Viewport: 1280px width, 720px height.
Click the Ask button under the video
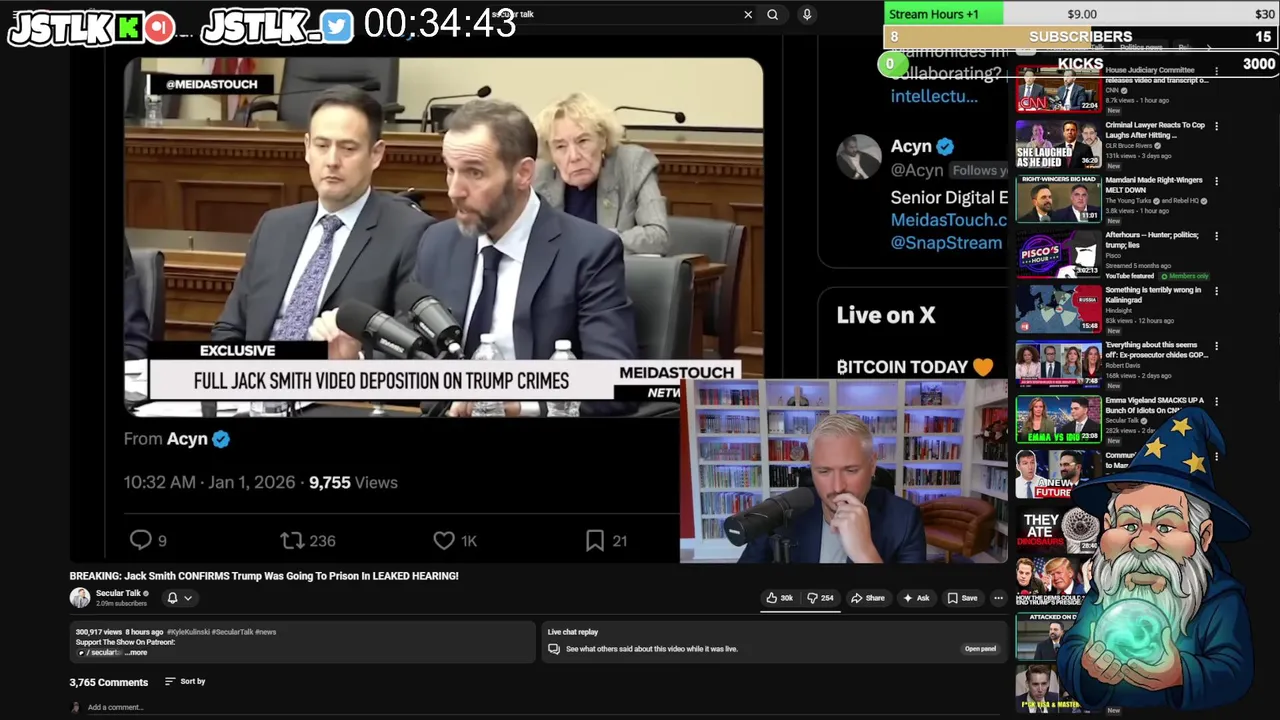coord(916,598)
